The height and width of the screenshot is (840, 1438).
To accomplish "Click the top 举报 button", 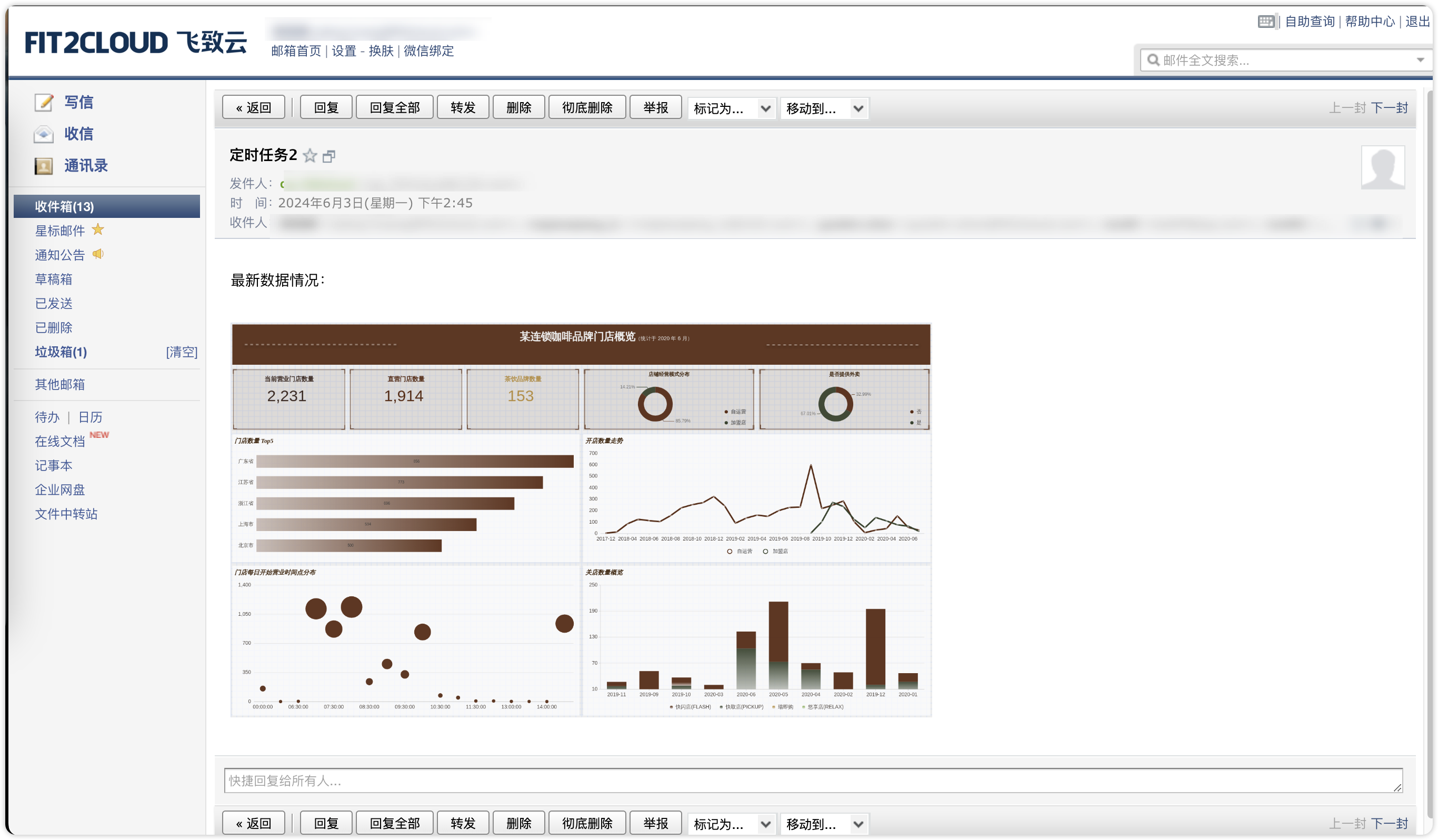I will pos(656,107).
